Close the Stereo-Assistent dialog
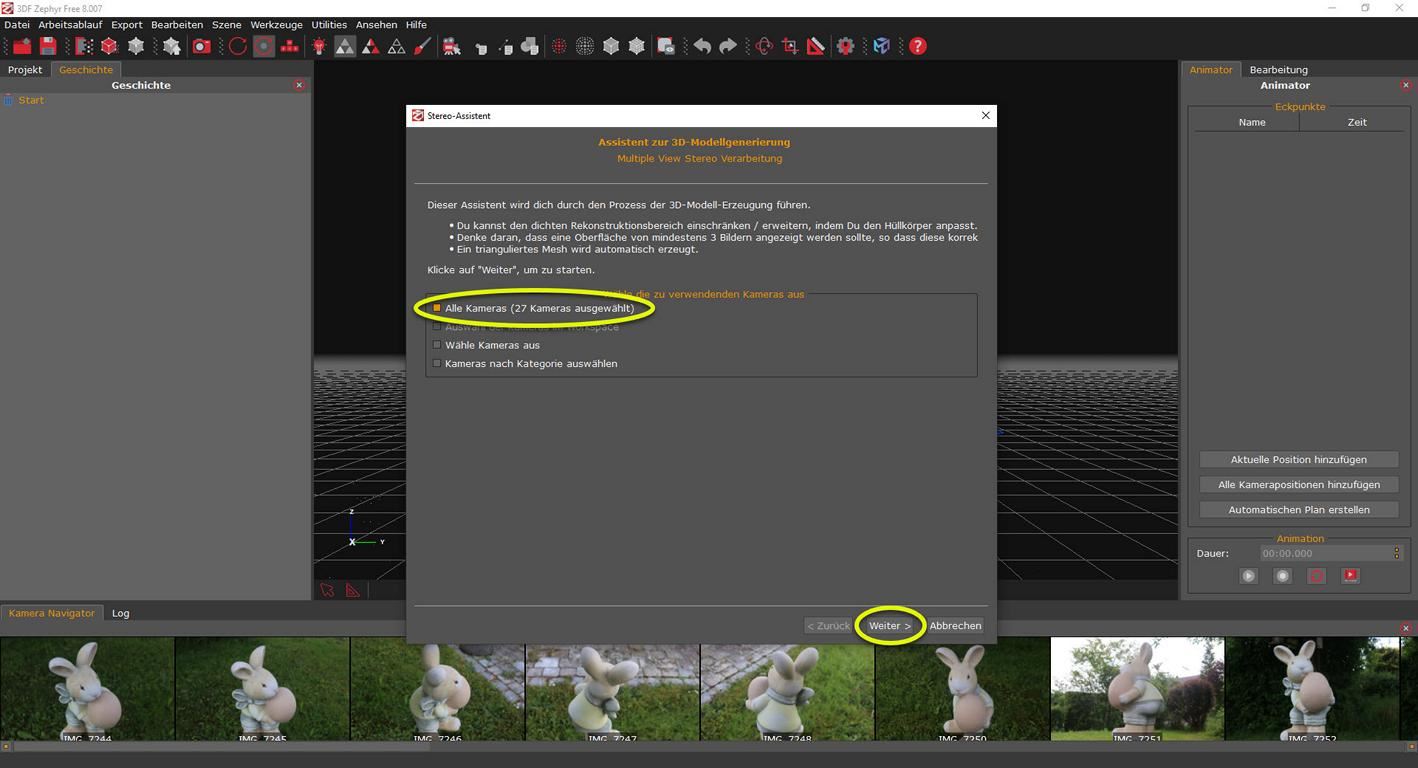Screen dimensions: 1418x768 point(985,115)
